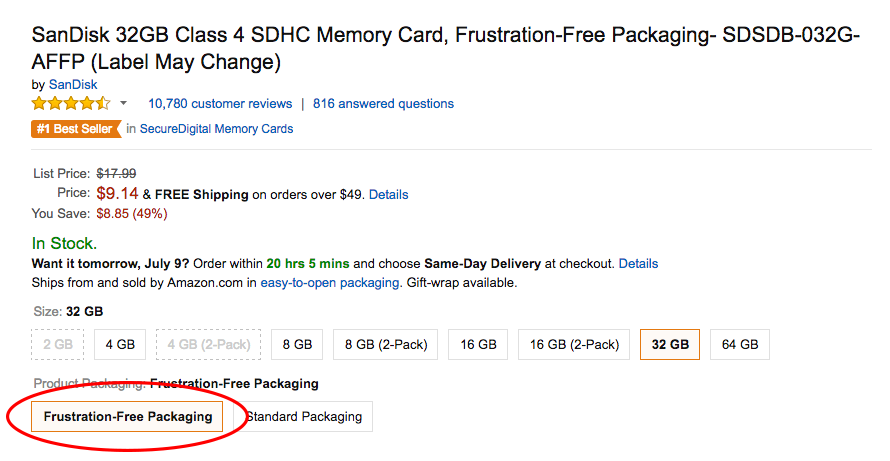The height and width of the screenshot is (461, 890).
Task: Select the 8 GB size option
Action: [x=298, y=344]
